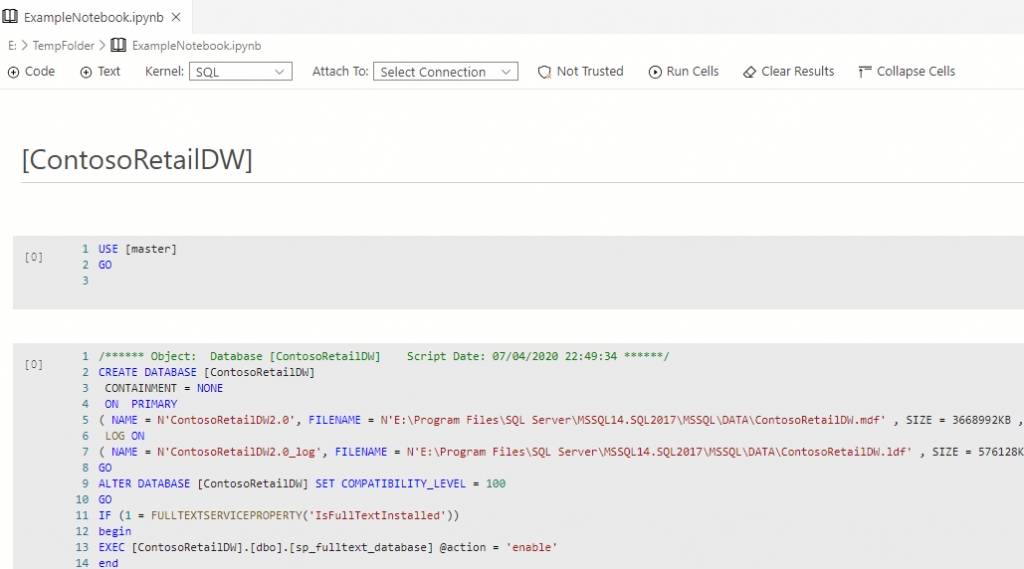Click the Script Date comment line
Viewport: 1024px width, 569px height.
tap(384, 356)
